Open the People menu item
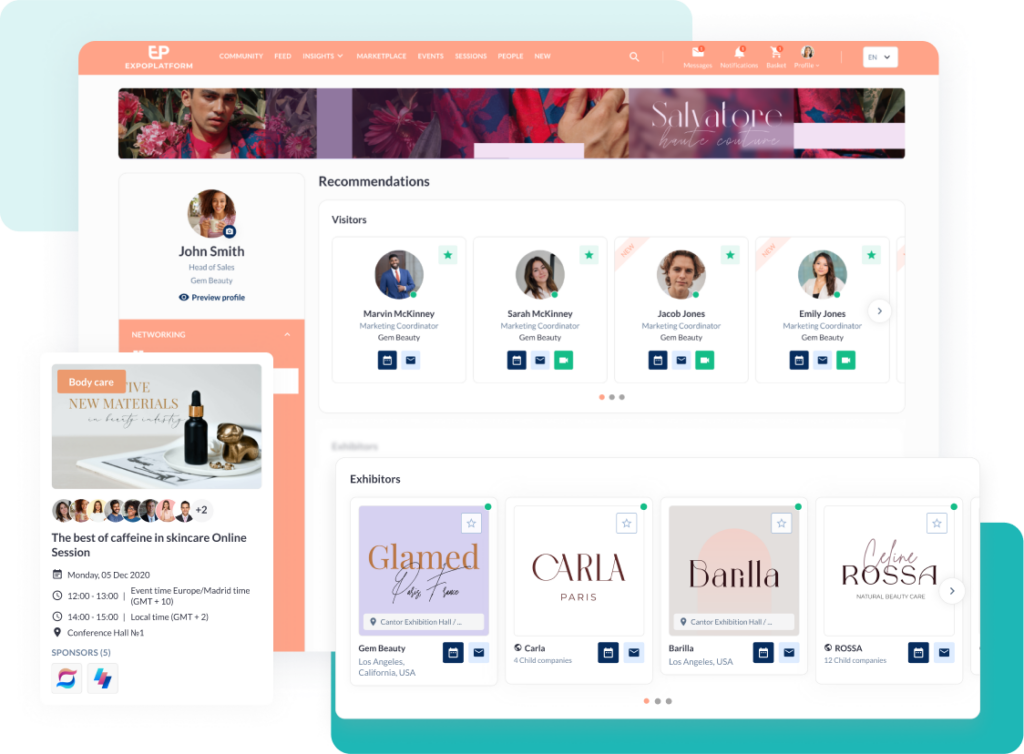Viewport: 1024px width, 754px height. (x=511, y=56)
